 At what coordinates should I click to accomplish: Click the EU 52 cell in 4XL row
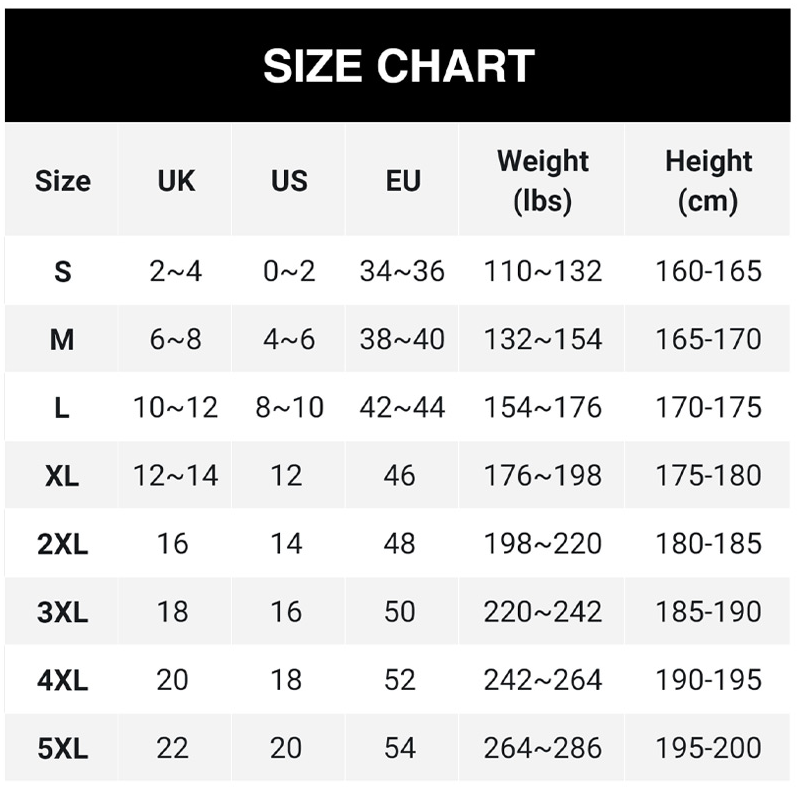pos(400,679)
